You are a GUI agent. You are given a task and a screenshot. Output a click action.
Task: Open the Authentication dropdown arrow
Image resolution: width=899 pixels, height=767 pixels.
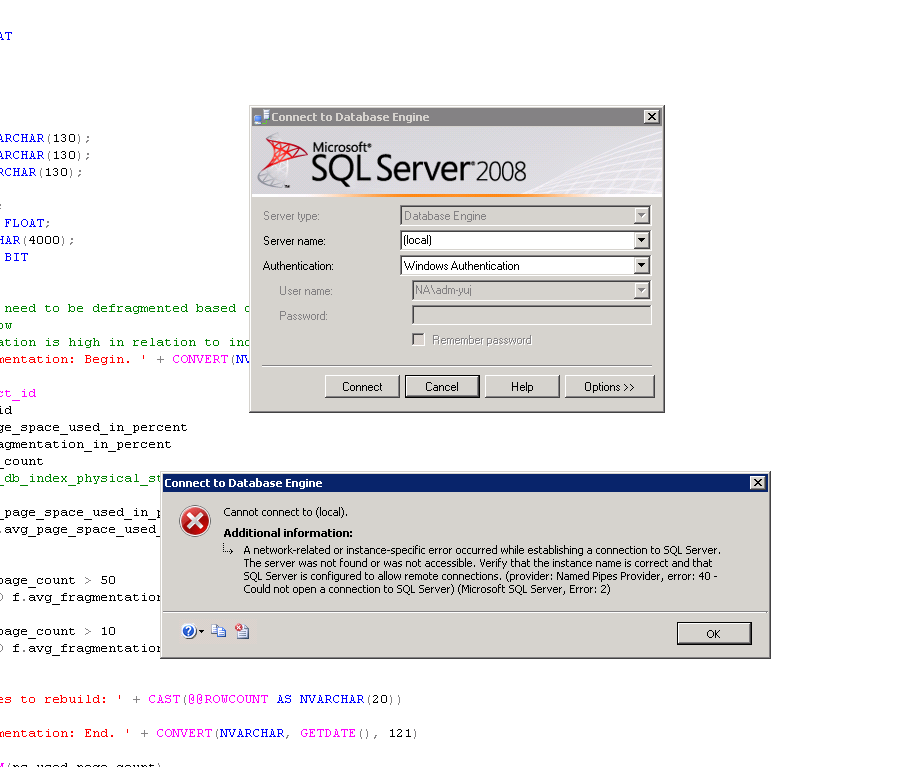642,265
